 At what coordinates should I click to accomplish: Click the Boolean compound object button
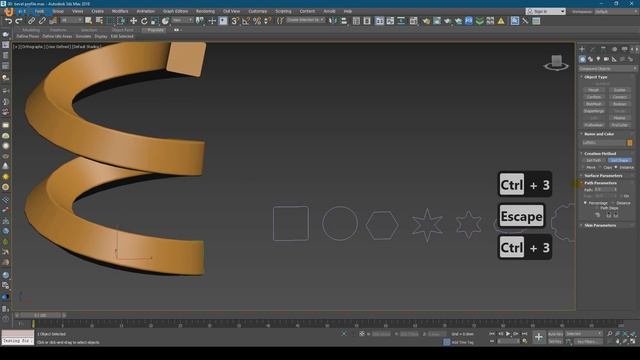620,104
